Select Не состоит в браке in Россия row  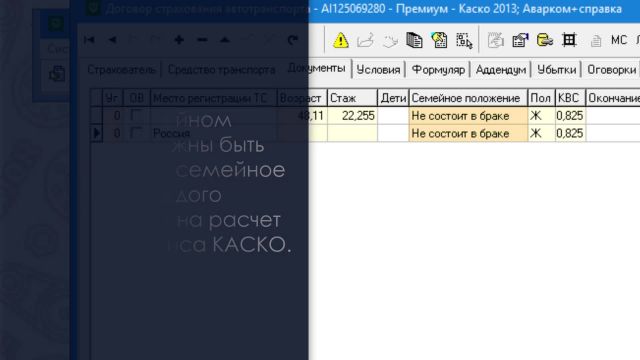[x=468, y=133]
